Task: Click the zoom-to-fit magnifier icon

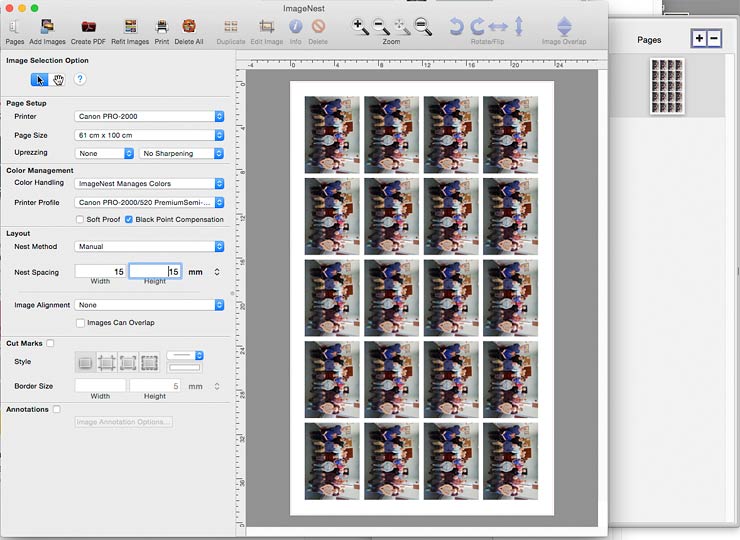Action: (x=402, y=26)
